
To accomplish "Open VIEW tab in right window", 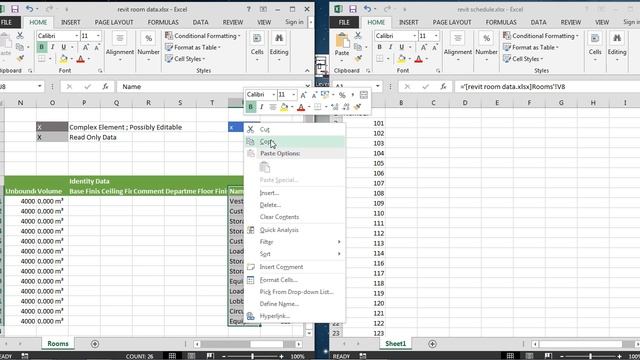I will point(602,22).
